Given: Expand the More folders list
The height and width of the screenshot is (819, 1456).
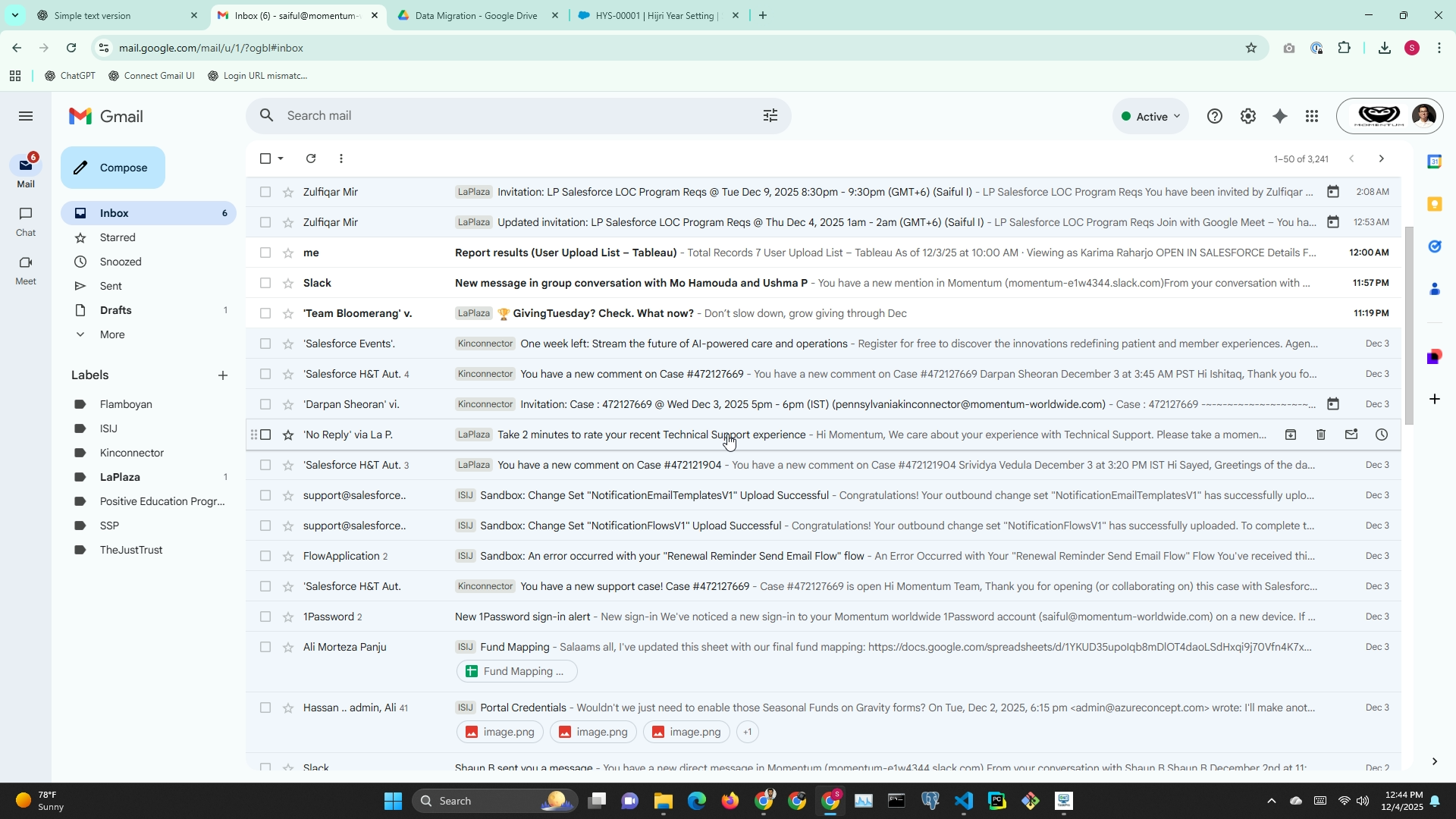Looking at the screenshot, I should [x=112, y=334].
